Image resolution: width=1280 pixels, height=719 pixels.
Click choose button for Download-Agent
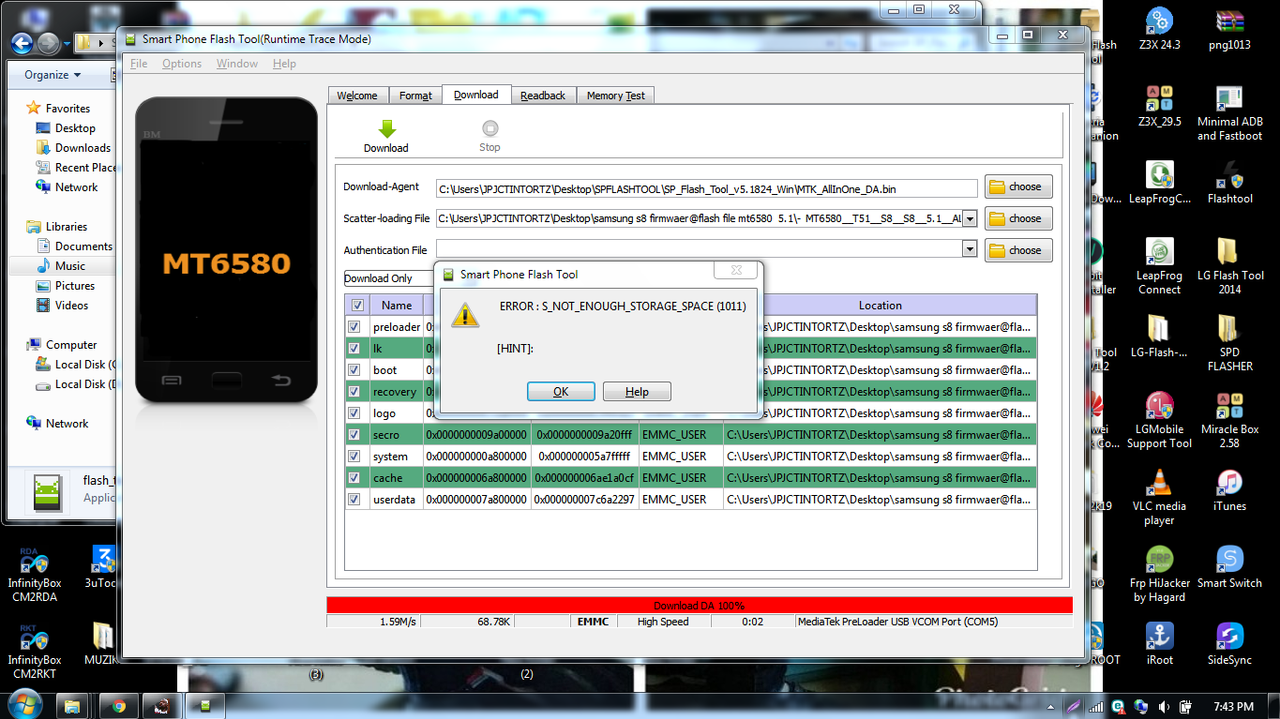[x=1018, y=187]
